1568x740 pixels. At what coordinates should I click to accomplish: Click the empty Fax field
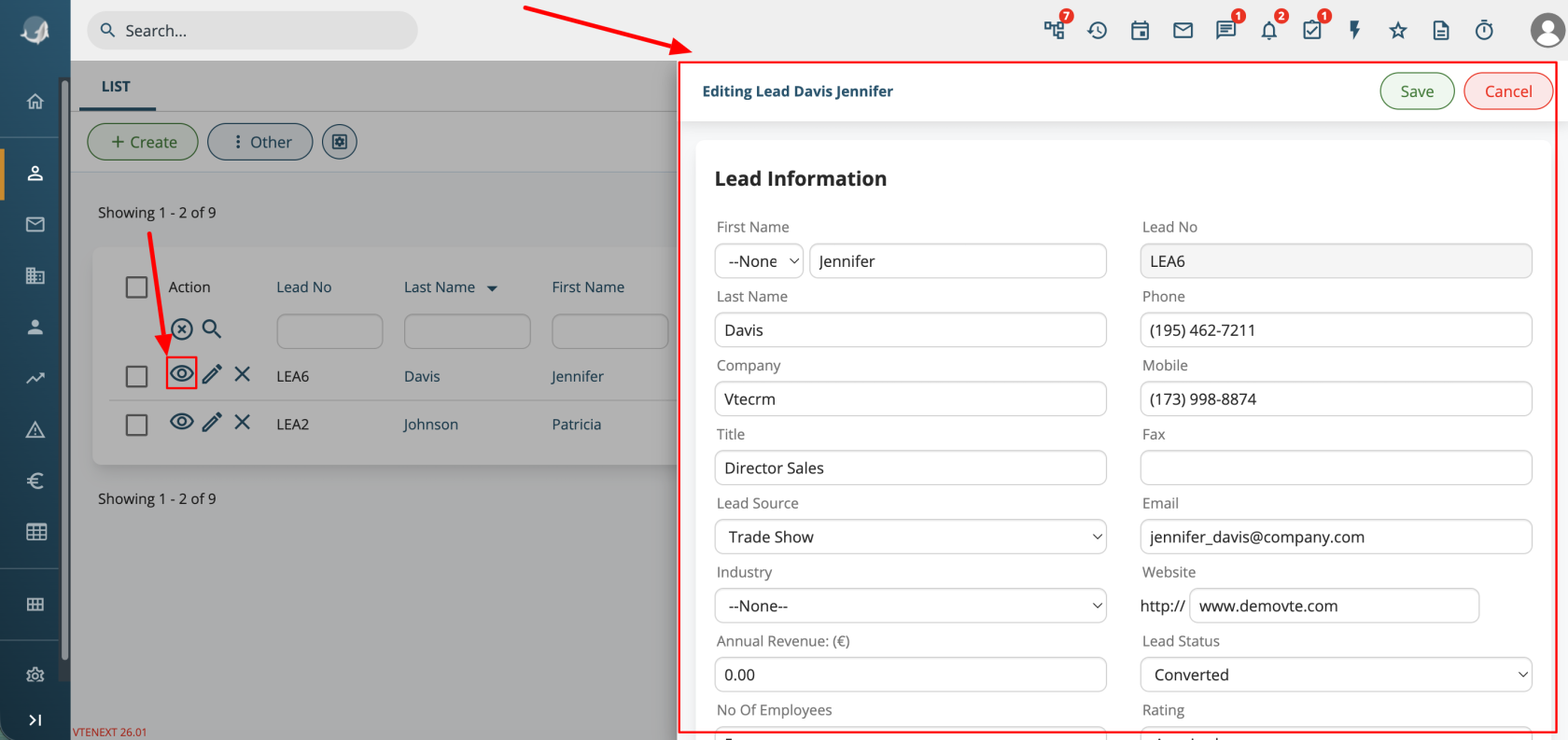coord(1336,468)
